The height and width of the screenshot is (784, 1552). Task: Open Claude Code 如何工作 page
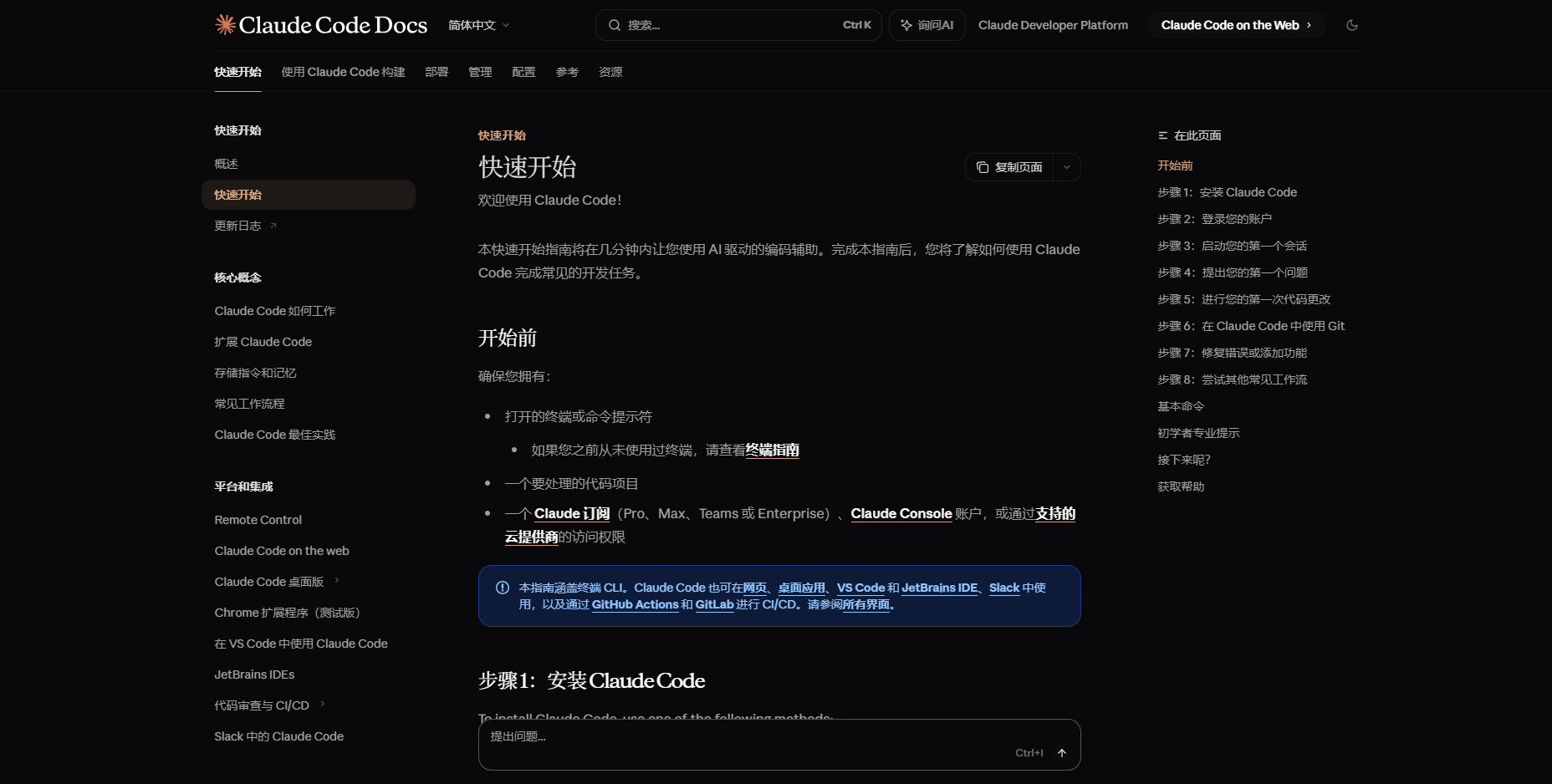click(x=309, y=311)
